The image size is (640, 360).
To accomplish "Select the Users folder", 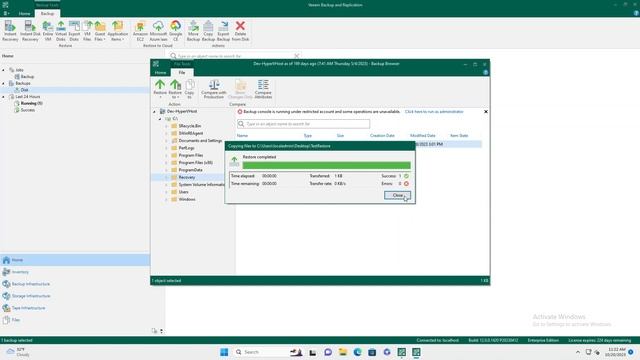I will click(183, 192).
